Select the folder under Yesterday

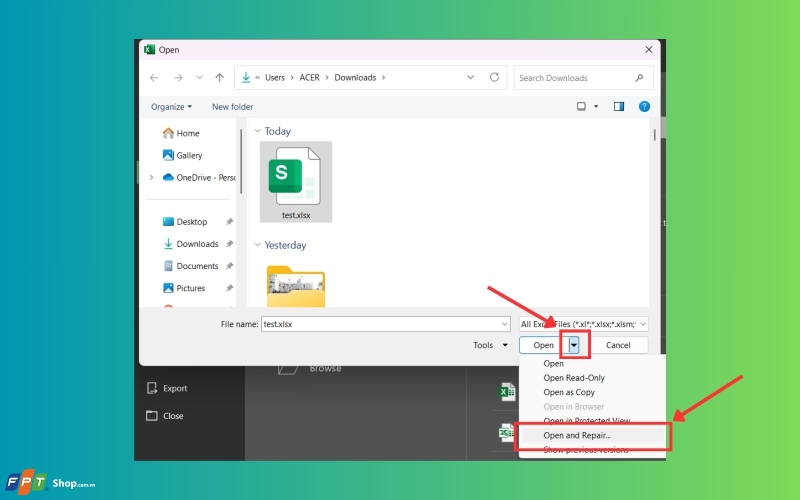pos(296,286)
